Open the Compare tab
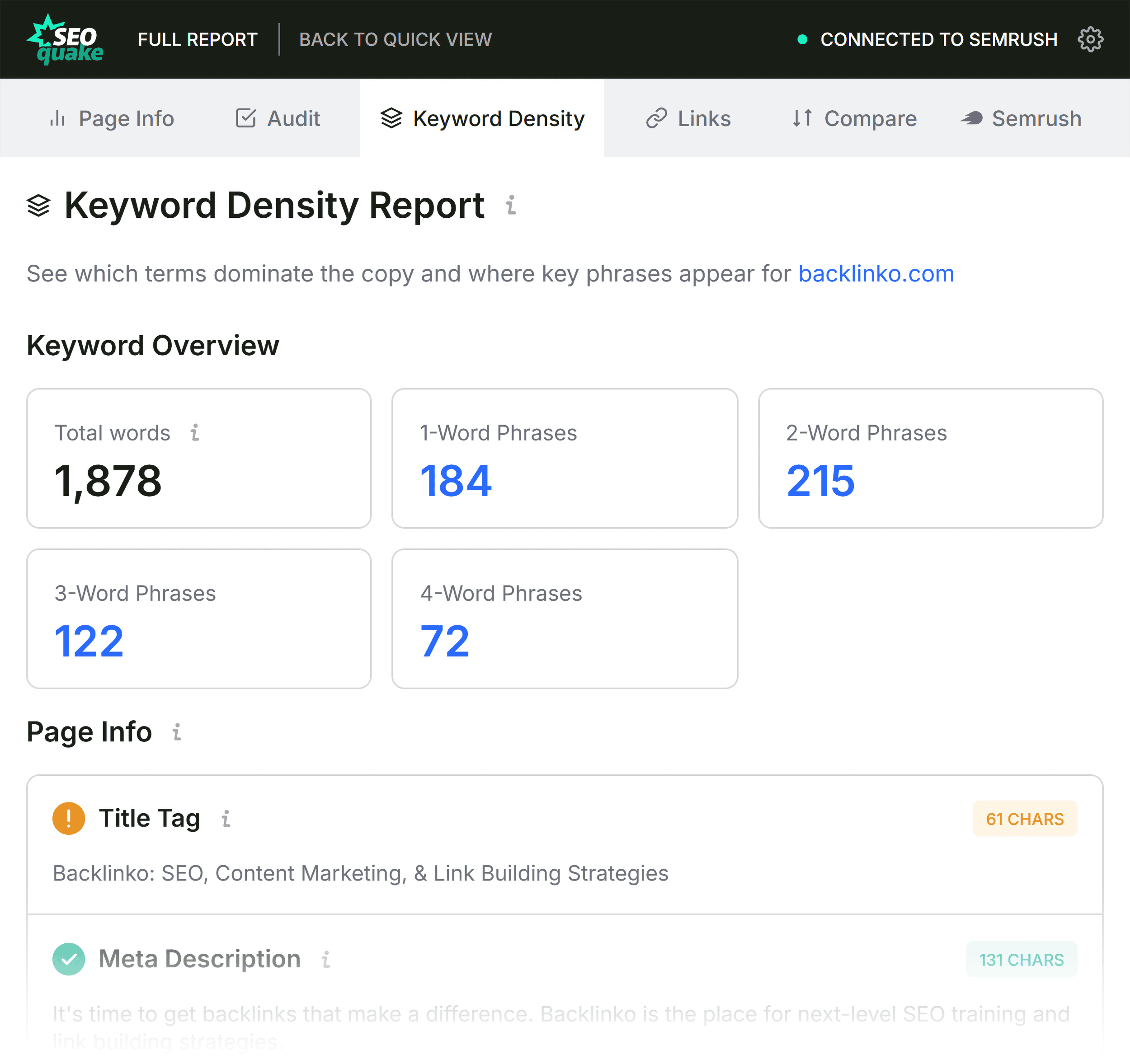This screenshot has height=1064, width=1130. coord(854,118)
